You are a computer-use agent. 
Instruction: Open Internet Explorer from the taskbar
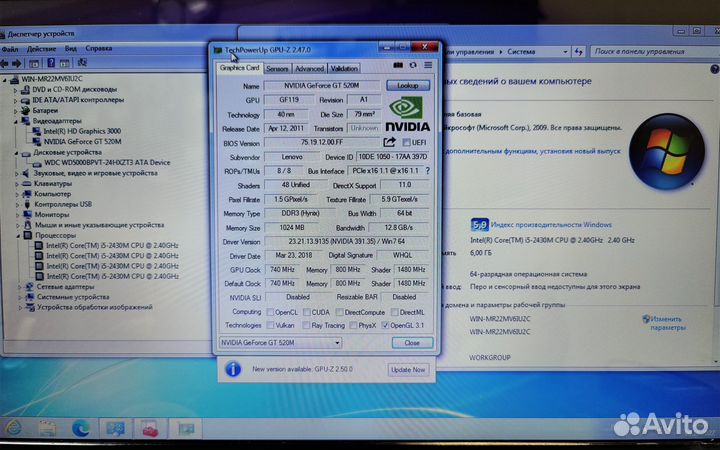coord(14,429)
